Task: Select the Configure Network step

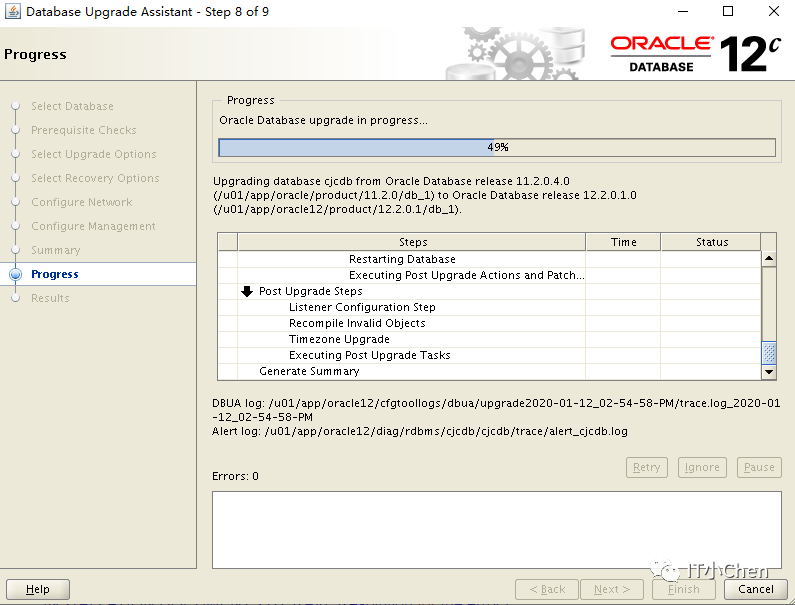Action: 82,202
